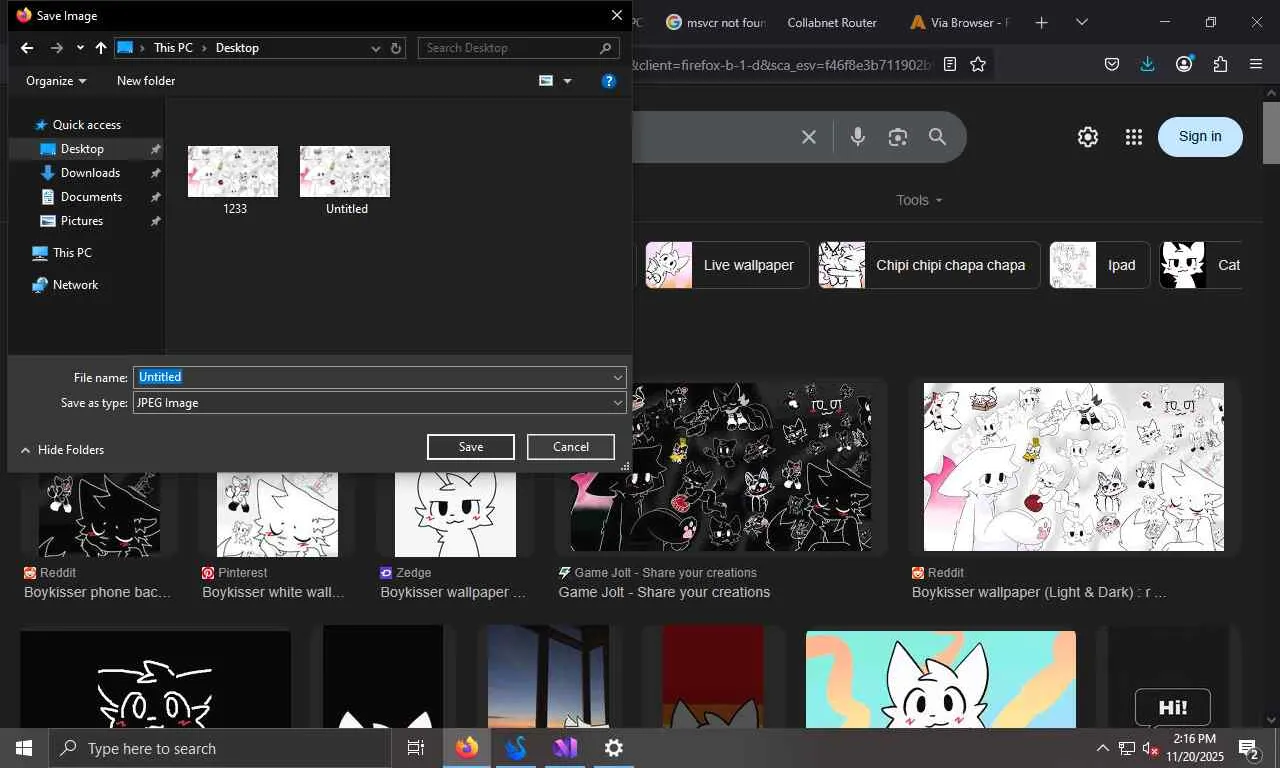
Task: Toggle Firefox reader view icon
Action: (x=950, y=64)
